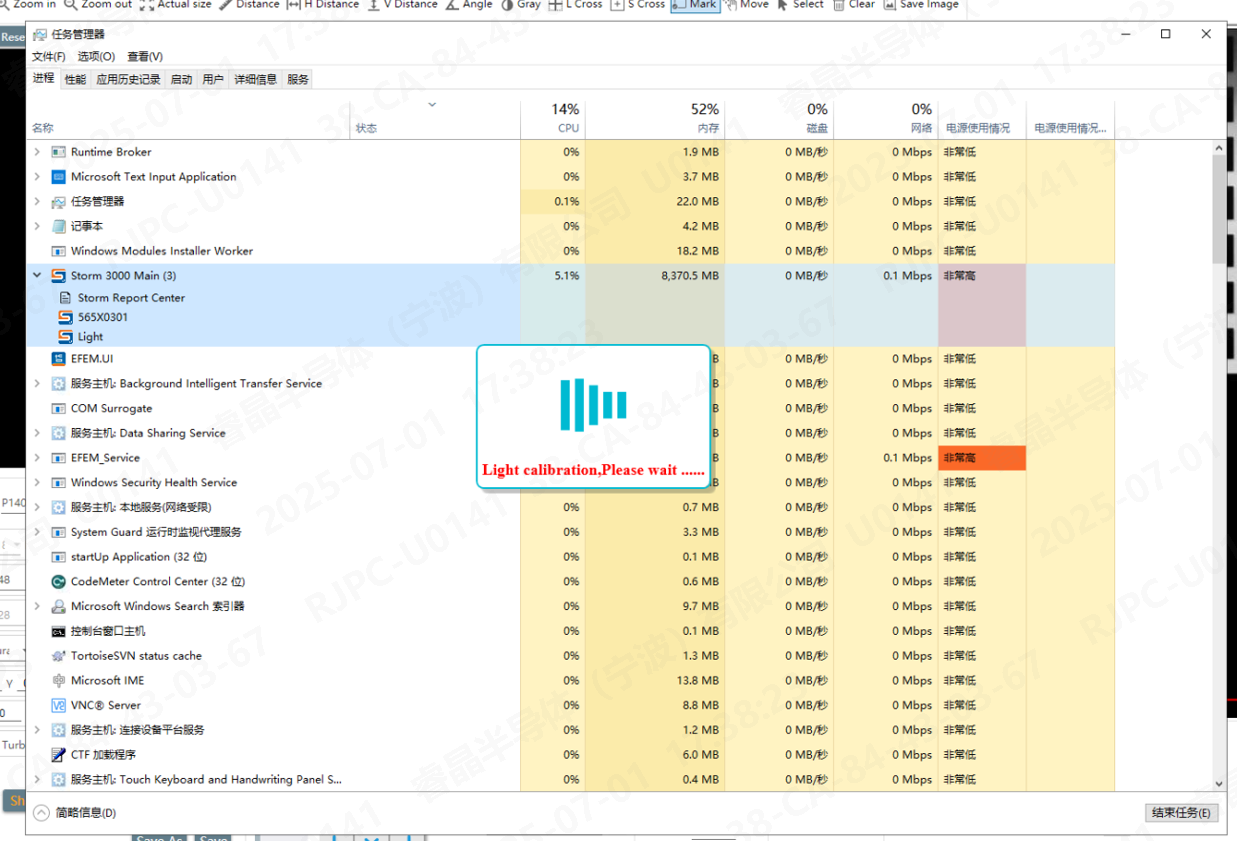Expand Windows Security Health Service row
1237x841 pixels.
[x=37, y=483]
